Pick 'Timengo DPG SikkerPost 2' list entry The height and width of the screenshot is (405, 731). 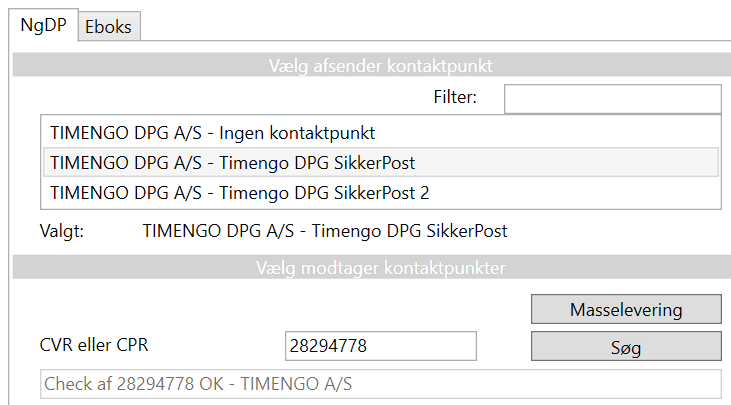(239, 191)
